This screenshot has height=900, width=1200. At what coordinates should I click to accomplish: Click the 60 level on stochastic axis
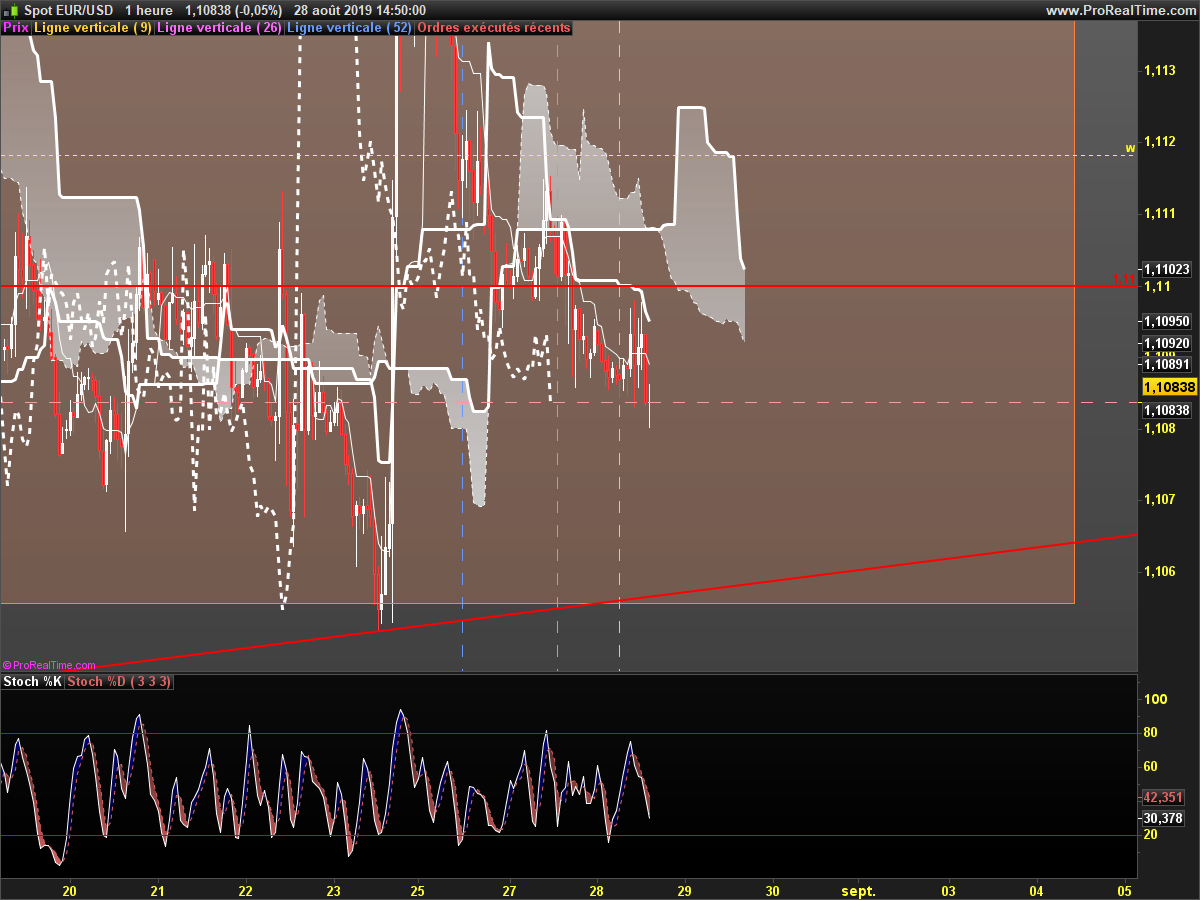click(1150, 766)
